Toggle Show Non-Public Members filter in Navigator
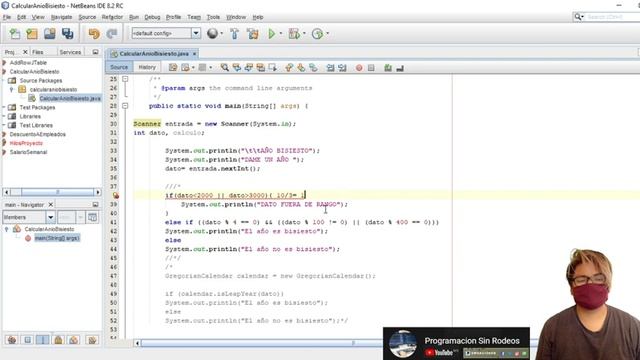Image resolution: width=640 pixels, height=360 pixels. [58, 340]
